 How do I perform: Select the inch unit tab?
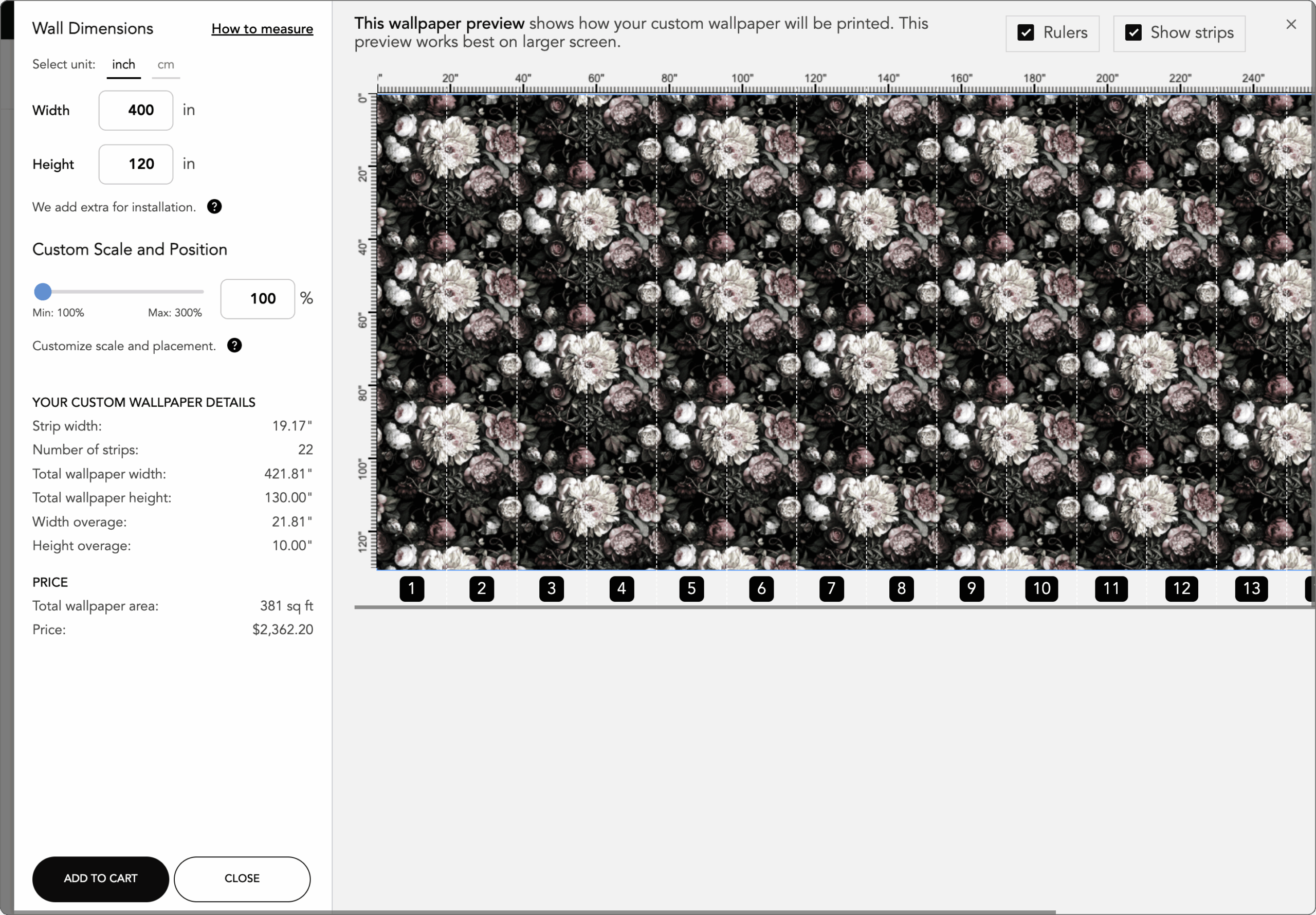[123, 65]
